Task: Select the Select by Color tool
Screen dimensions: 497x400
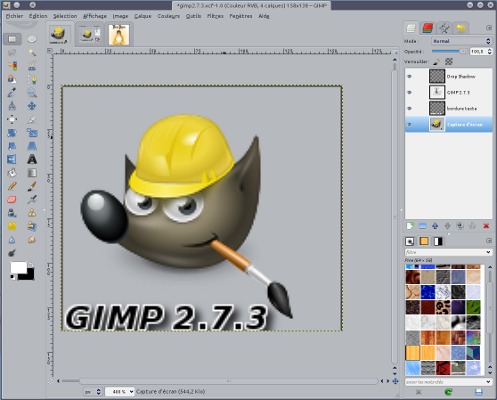Action: 12,66
